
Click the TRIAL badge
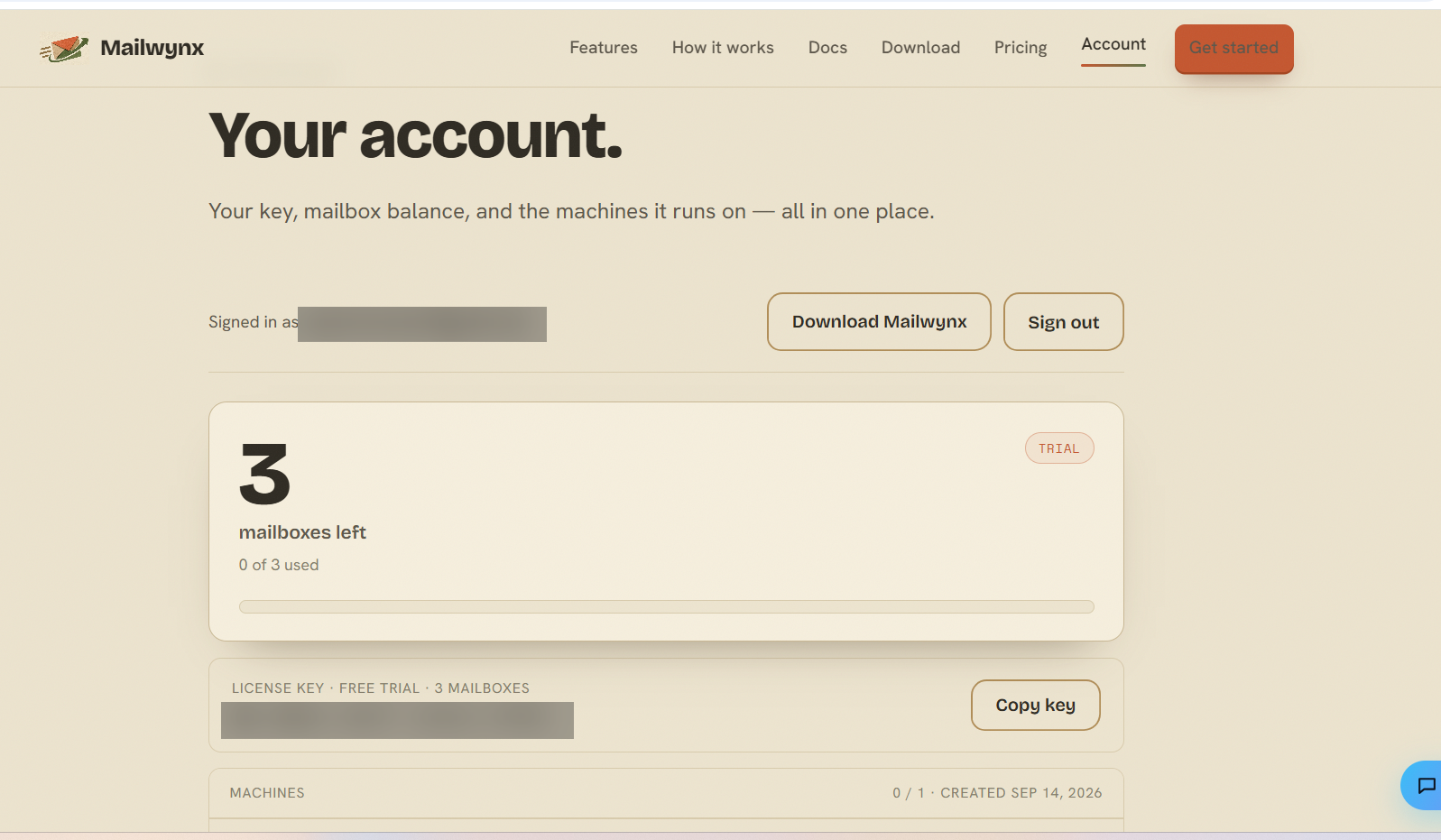coord(1059,448)
